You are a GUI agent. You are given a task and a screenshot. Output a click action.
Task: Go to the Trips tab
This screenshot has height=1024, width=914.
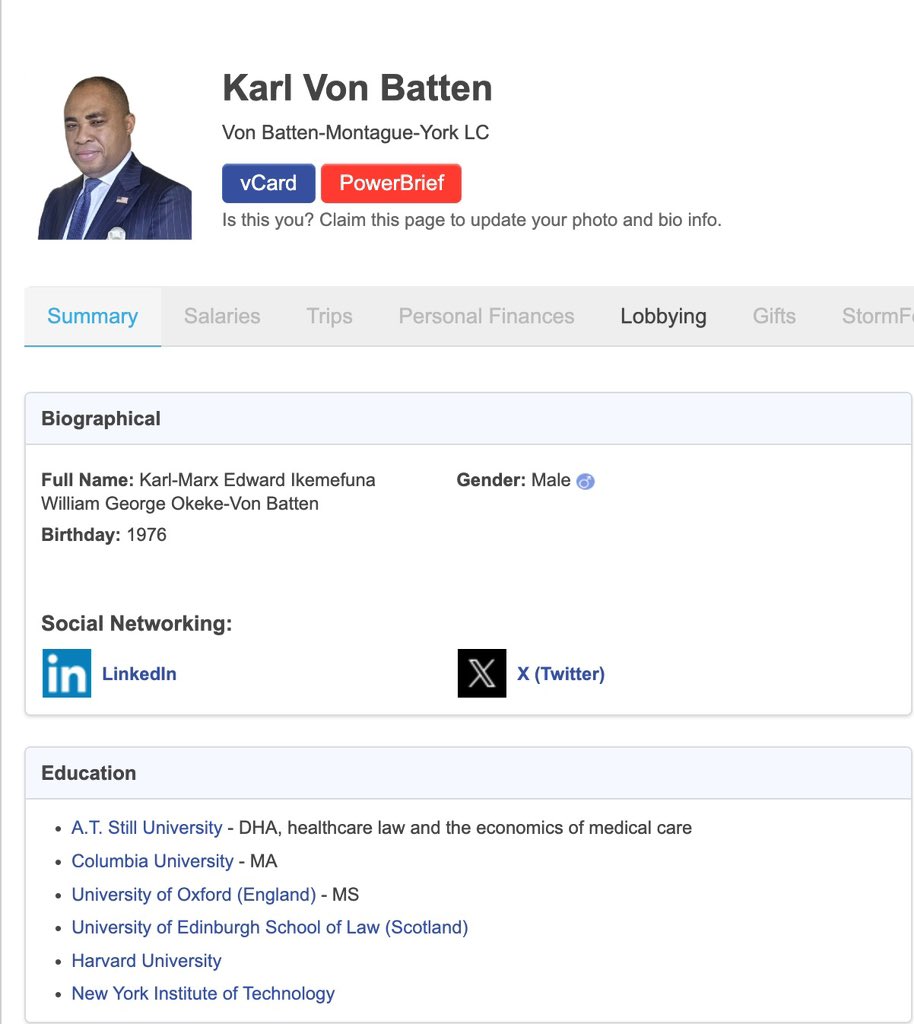pyautogui.click(x=329, y=316)
